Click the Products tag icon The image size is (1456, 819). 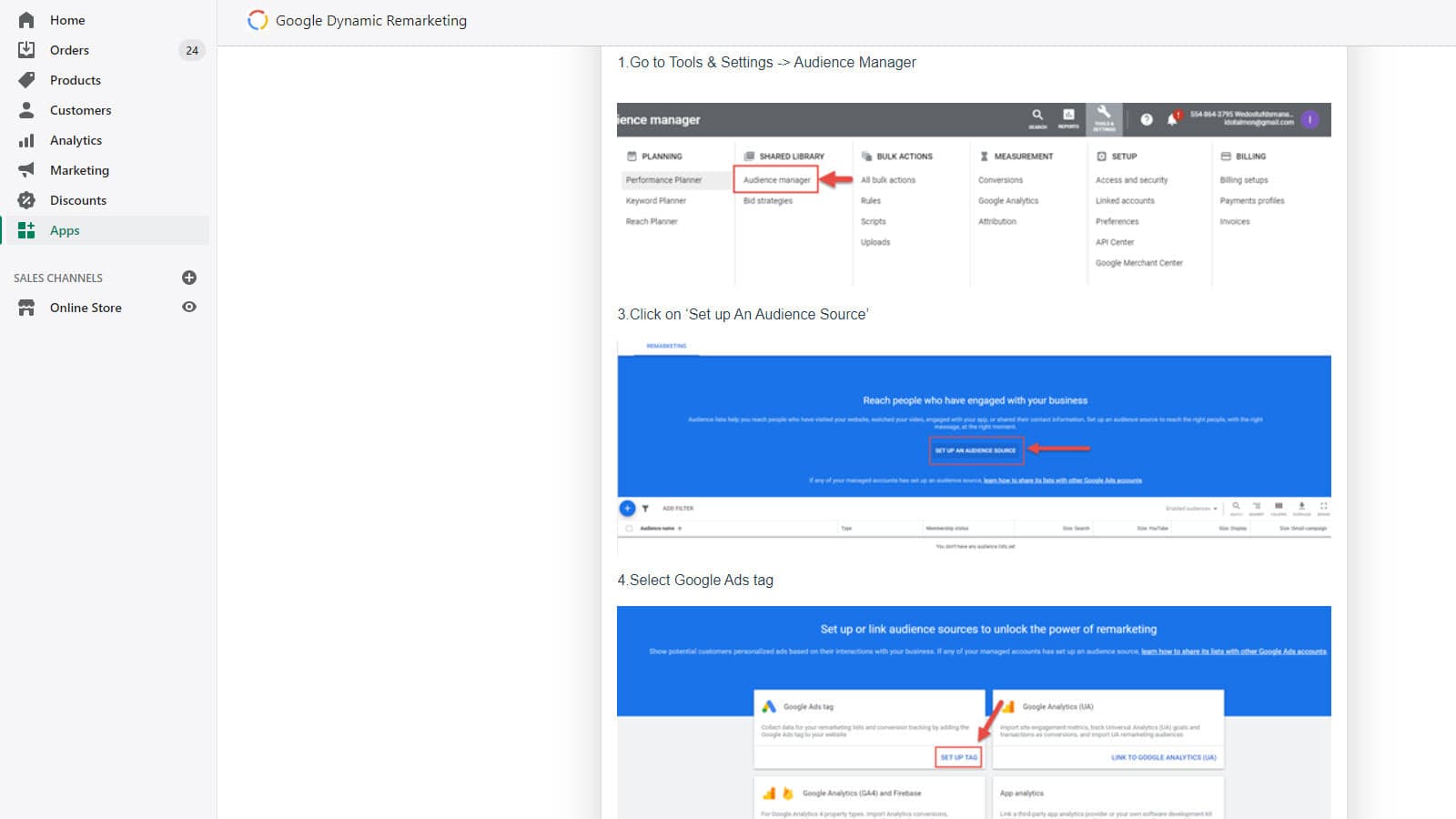(26, 80)
